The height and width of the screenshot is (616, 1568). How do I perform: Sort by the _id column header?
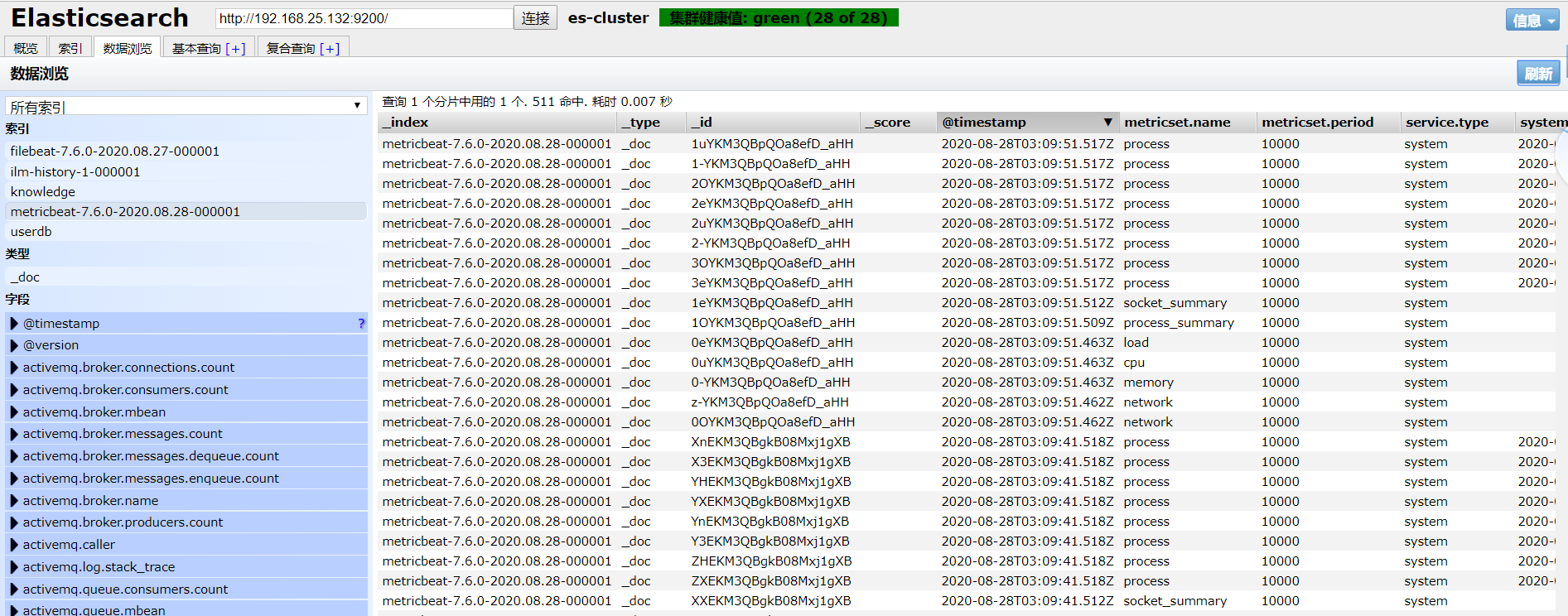pyautogui.click(x=774, y=123)
